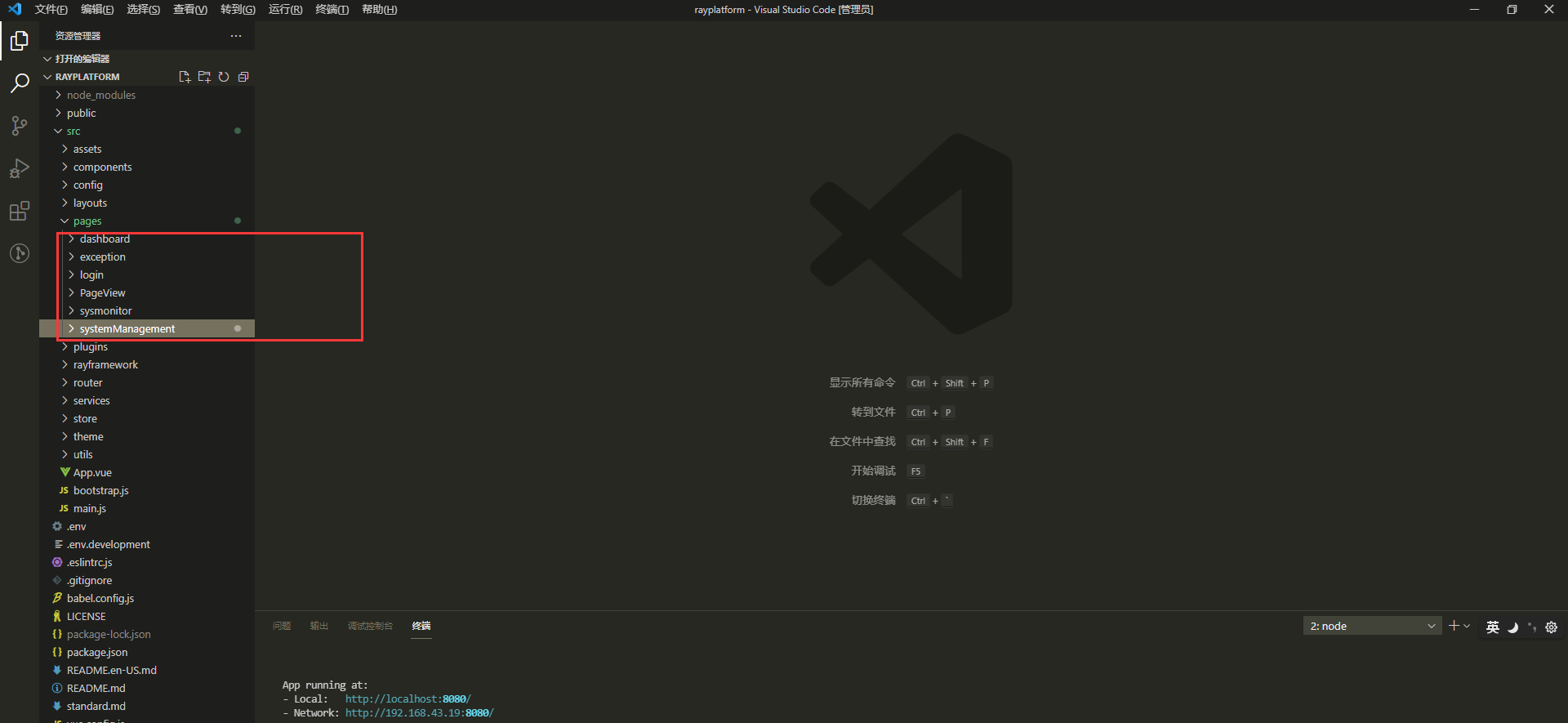
Task: Add a new terminal with plus icon
Action: pyautogui.click(x=1454, y=626)
